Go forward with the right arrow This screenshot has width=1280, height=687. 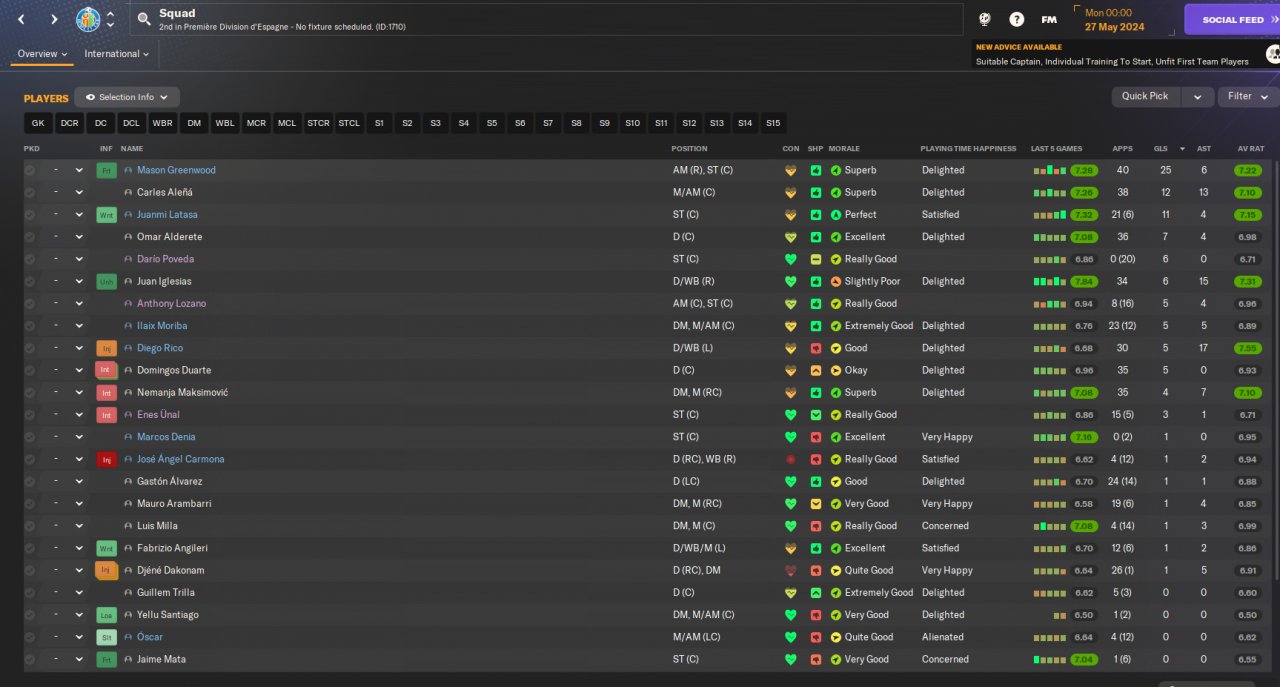(54, 19)
